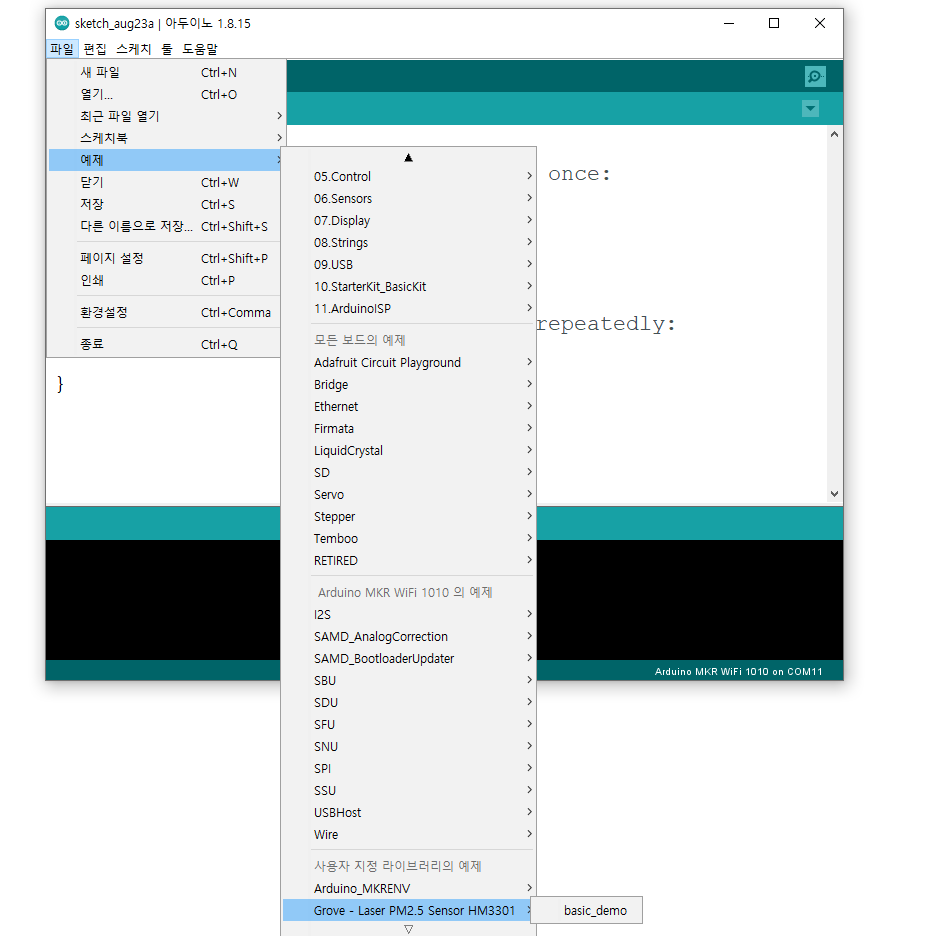Click editor scrollbar down arrow

click(x=834, y=494)
